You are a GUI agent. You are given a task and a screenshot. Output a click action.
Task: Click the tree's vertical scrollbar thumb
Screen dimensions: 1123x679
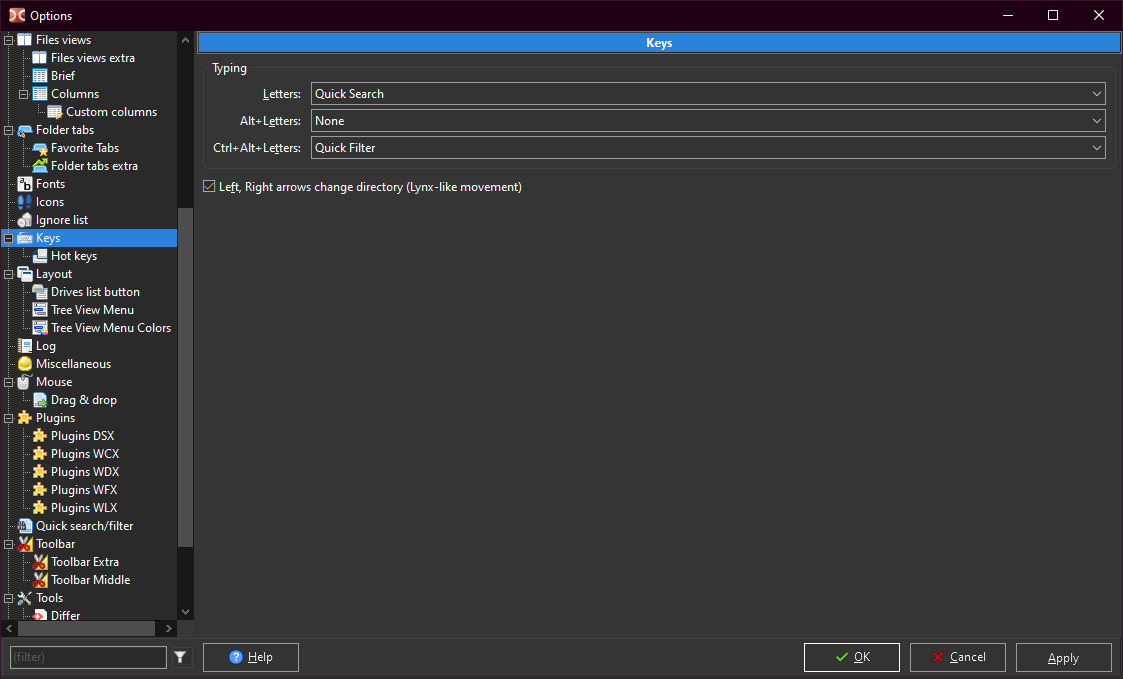185,378
